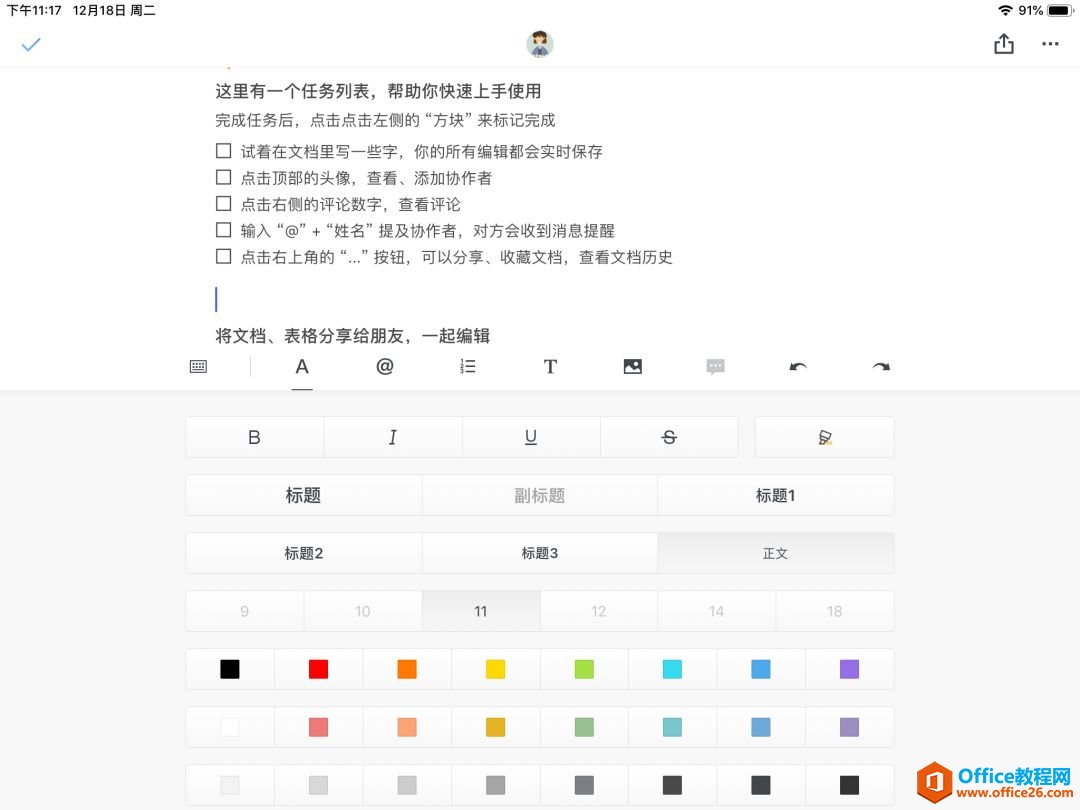The width and height of the screenshot is (1080, 810).
Task: Set font size to 18
Action: pyautogui.click(x=835, y=611)
